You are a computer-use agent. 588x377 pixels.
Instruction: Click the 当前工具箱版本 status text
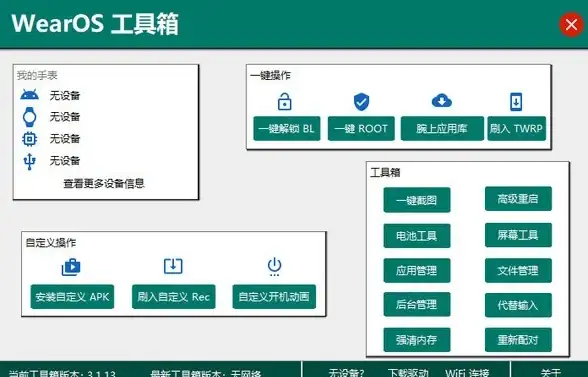(x=62, y=373)
